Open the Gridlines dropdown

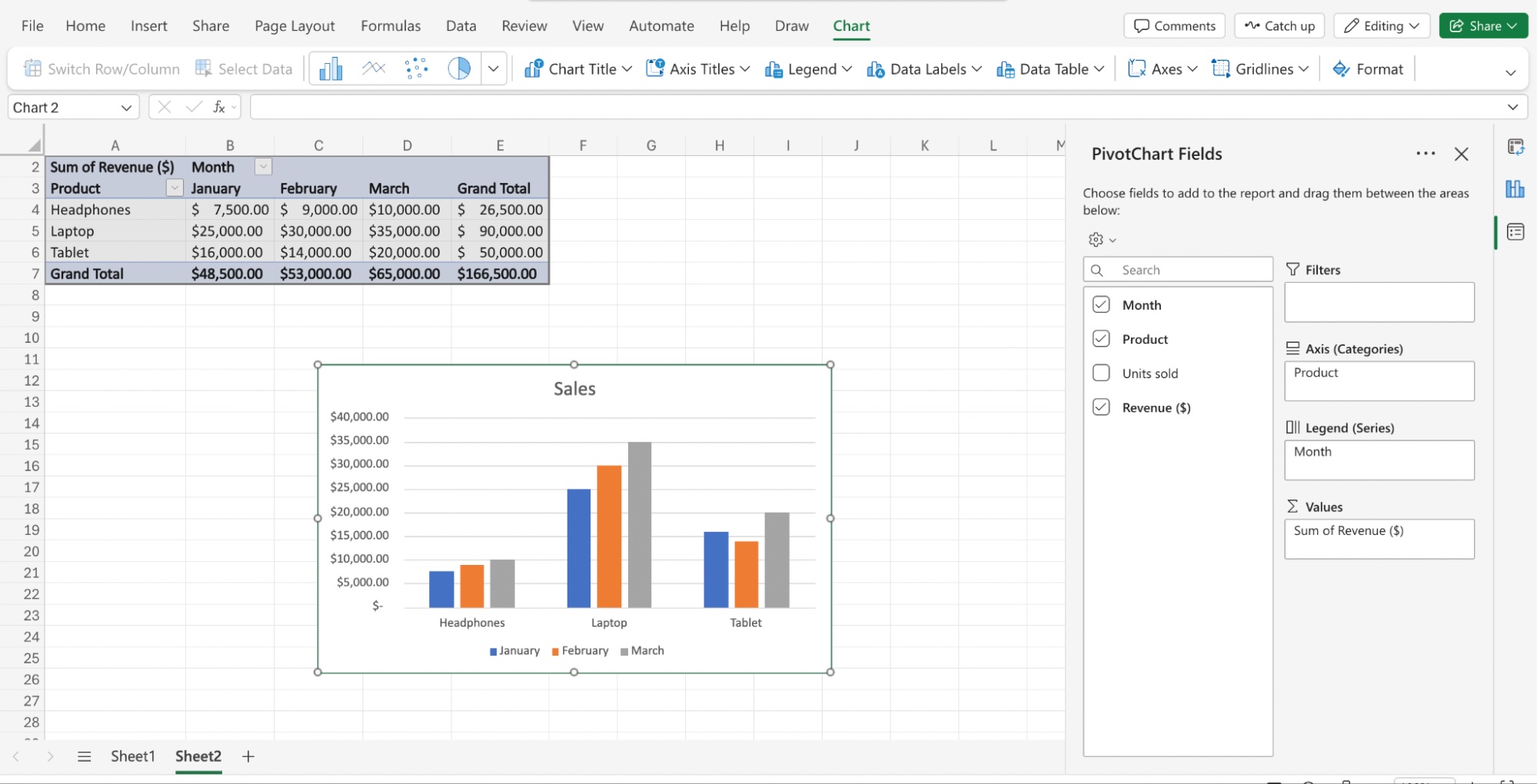[x=1260, y=69]
